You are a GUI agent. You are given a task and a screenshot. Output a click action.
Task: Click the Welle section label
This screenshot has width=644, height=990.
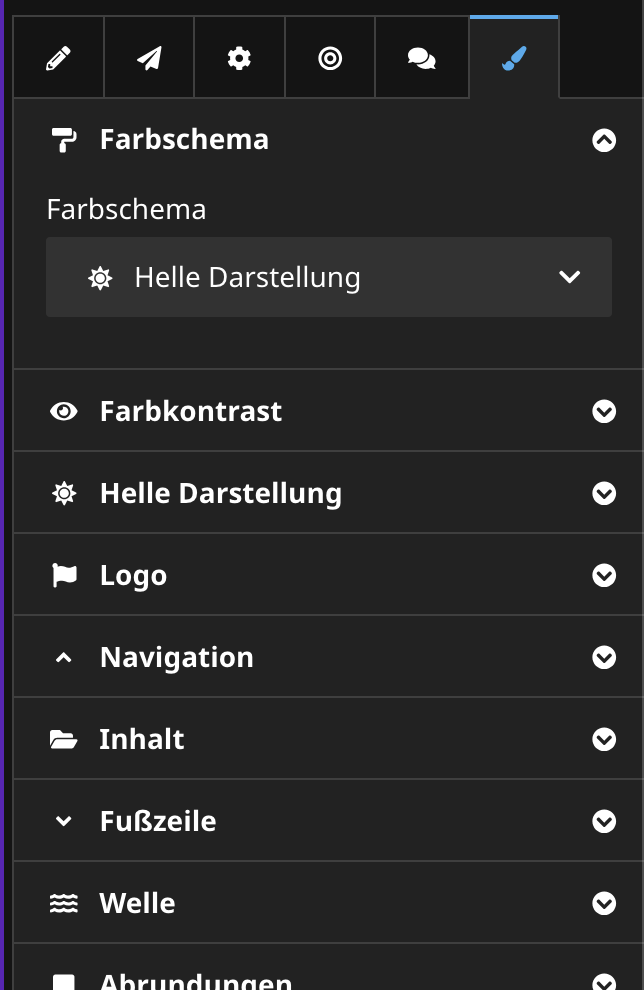point(137,903)
